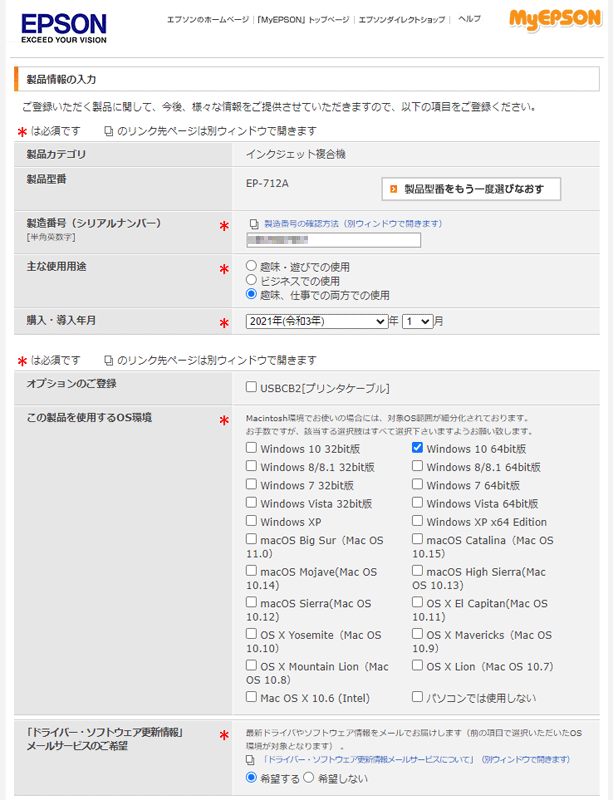Viewport: 613px width, 800px height.
Task: Click 製品型番をもう一度選びなおす button
Action: 471,189
